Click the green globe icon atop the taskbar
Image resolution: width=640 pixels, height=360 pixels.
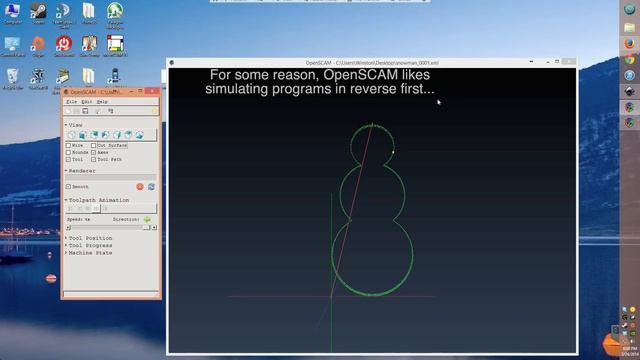tap(629, 9)
